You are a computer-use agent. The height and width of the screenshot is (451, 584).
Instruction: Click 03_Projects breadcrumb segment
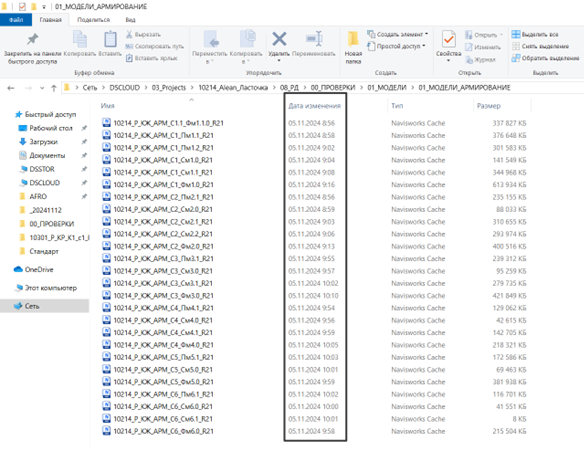coord(169,88)
